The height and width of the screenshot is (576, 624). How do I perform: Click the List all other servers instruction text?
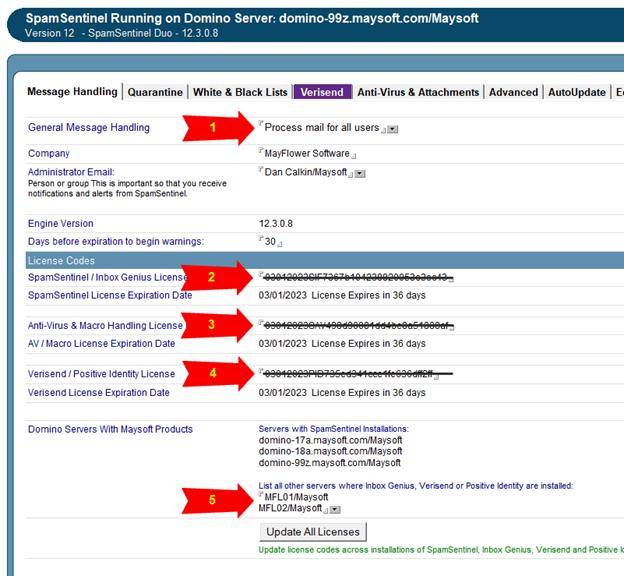(416, 486)
